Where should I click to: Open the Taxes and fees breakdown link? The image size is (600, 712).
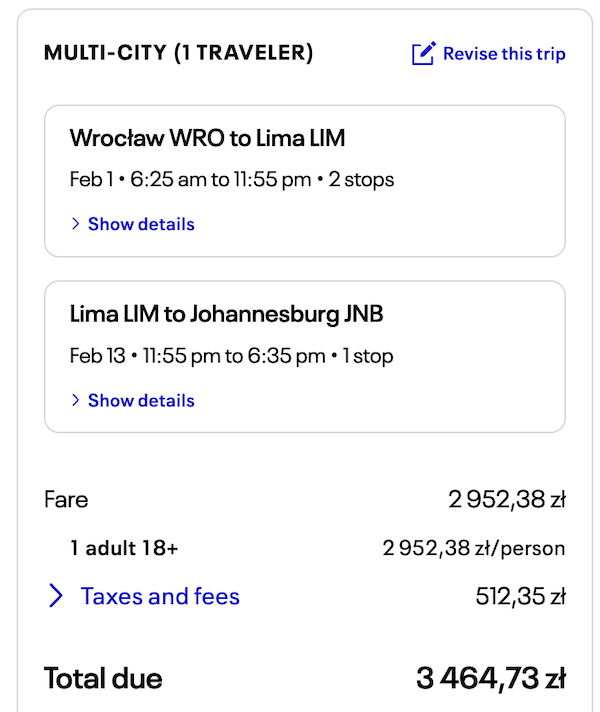click(160, 596)
